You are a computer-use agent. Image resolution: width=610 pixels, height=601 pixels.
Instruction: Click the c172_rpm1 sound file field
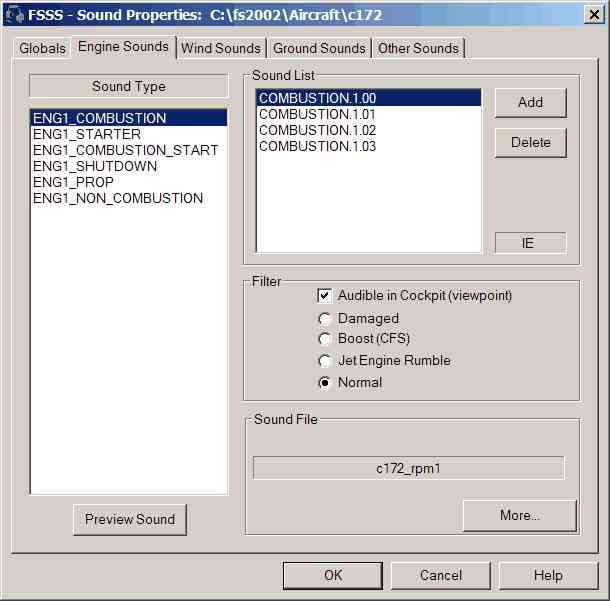tap(408, 468)
